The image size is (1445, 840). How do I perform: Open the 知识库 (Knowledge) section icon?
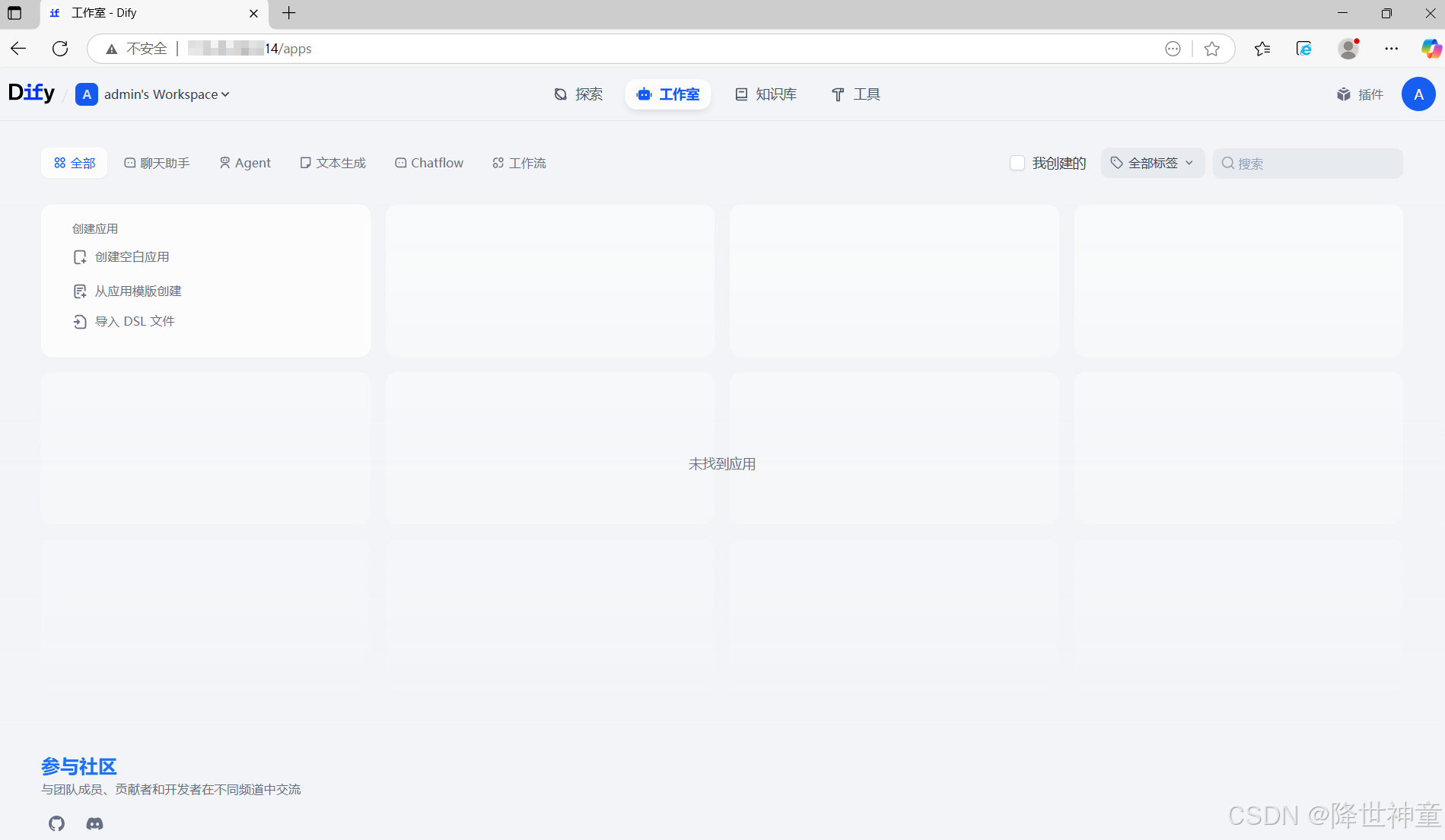click(x=741, y=94)
